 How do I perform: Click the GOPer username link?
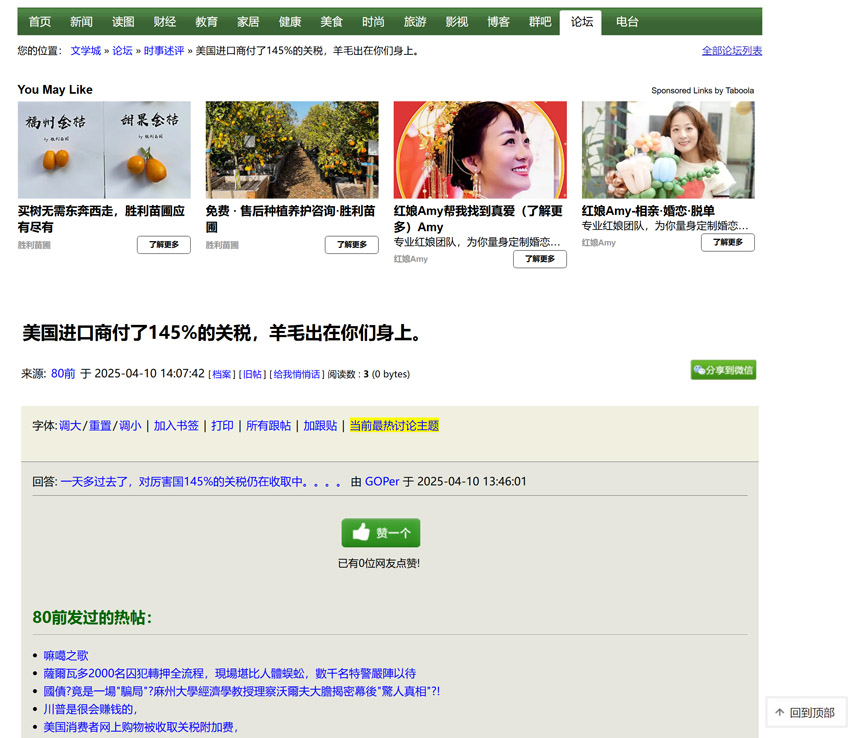[382, 482]
